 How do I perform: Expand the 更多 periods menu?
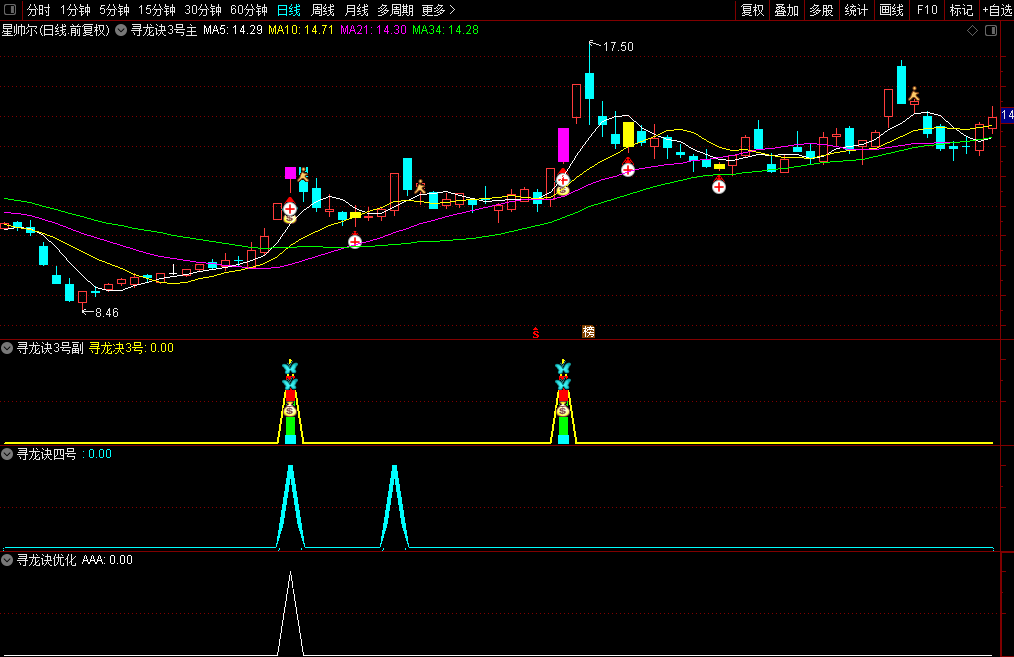pos(438,10)
